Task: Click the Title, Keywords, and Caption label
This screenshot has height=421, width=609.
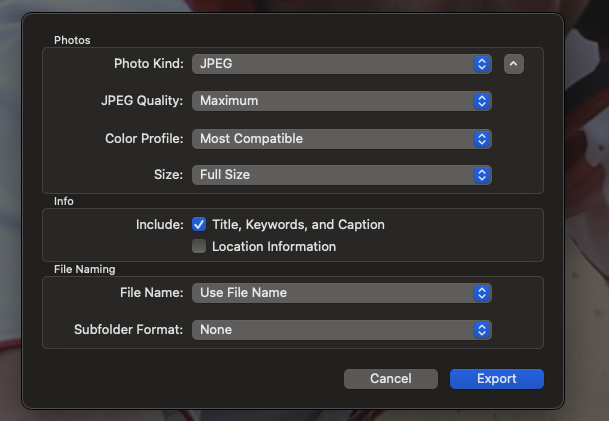Action: 298,225
